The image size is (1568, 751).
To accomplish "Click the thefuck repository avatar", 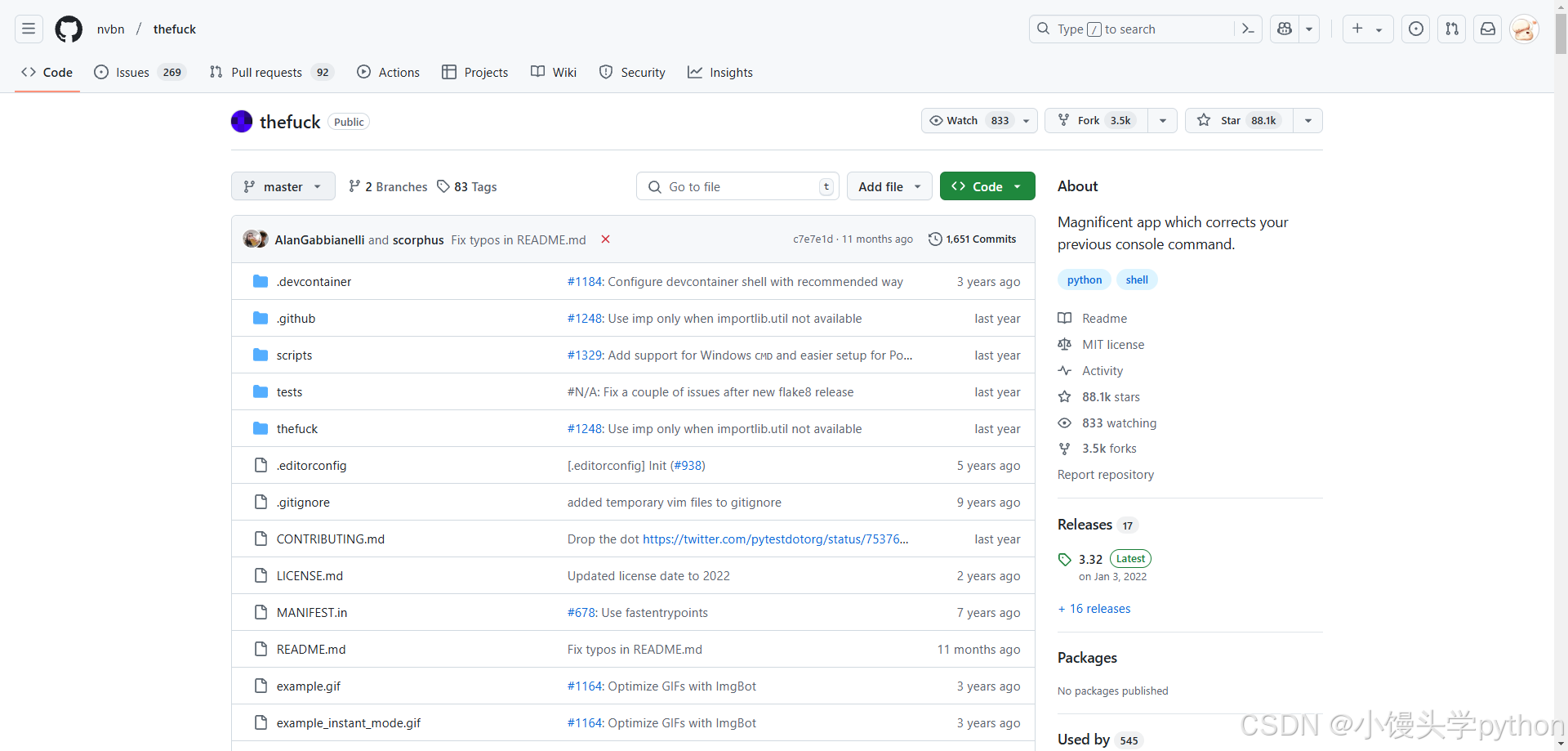I will [242, 122].
